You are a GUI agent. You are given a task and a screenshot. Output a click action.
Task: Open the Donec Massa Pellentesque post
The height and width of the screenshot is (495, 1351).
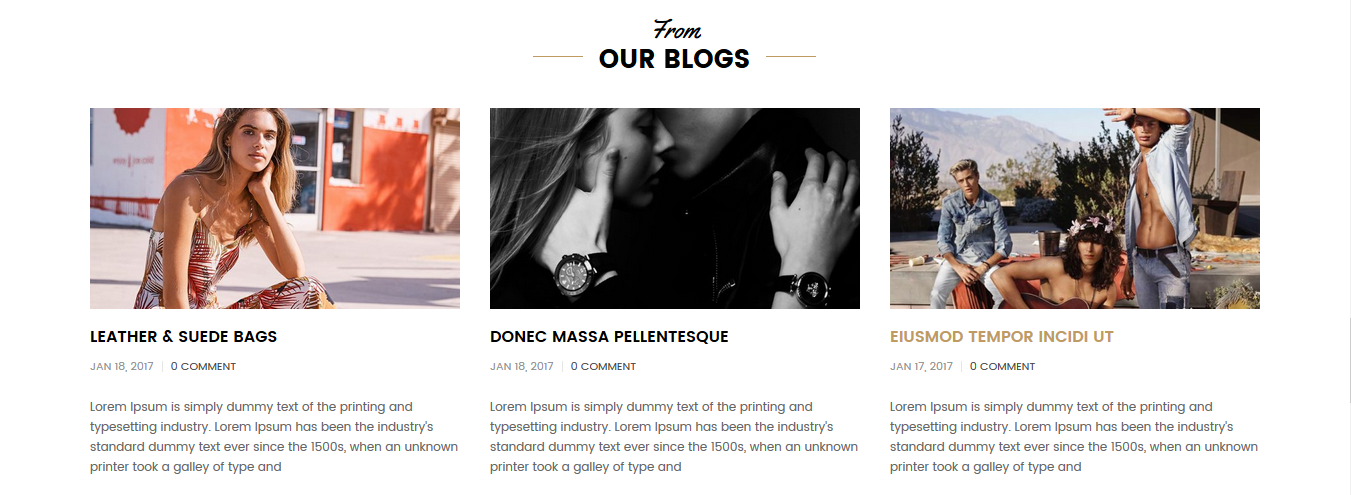[609, 337]
